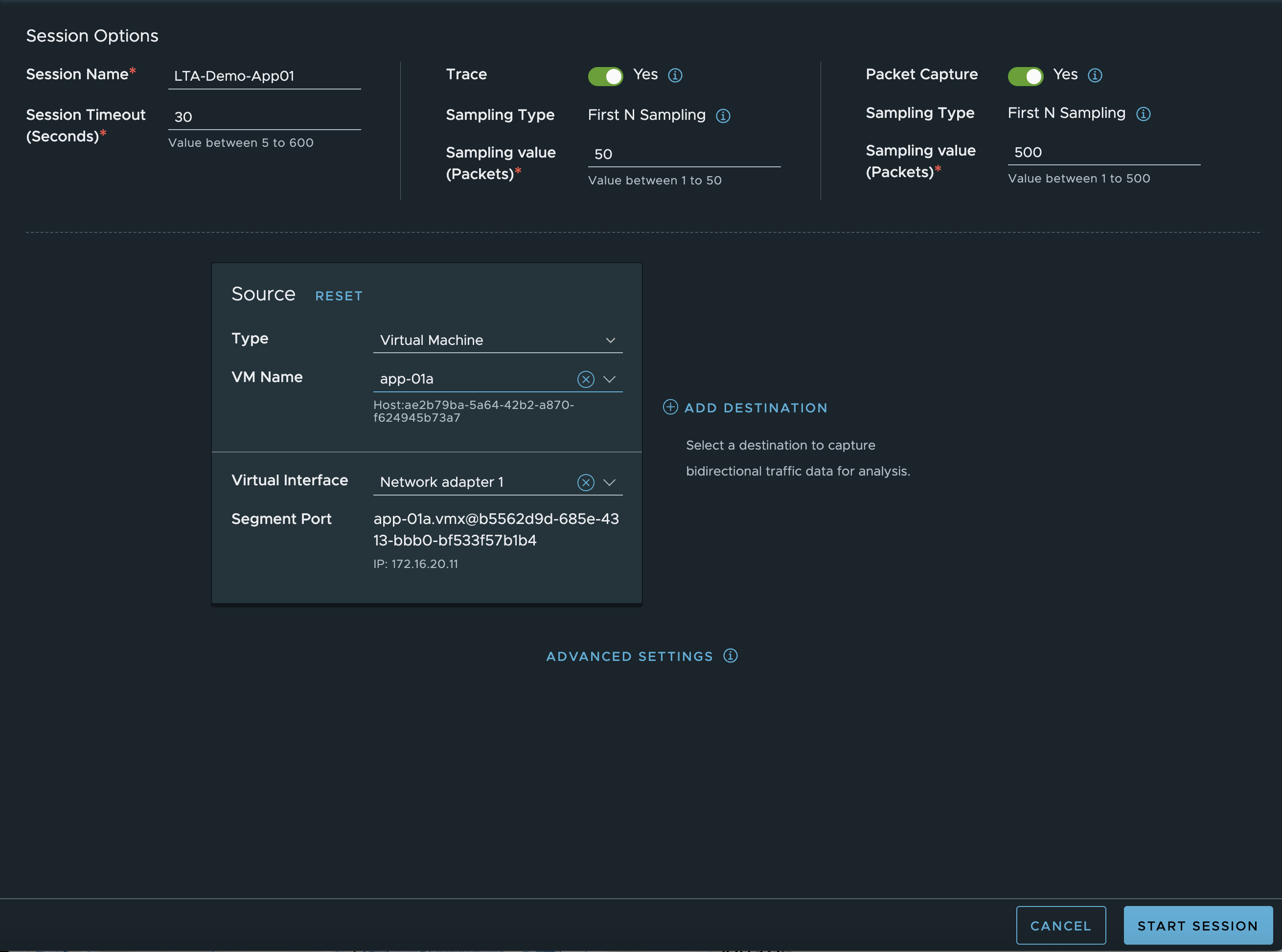Open the source Type dropdown

(498, 340)
